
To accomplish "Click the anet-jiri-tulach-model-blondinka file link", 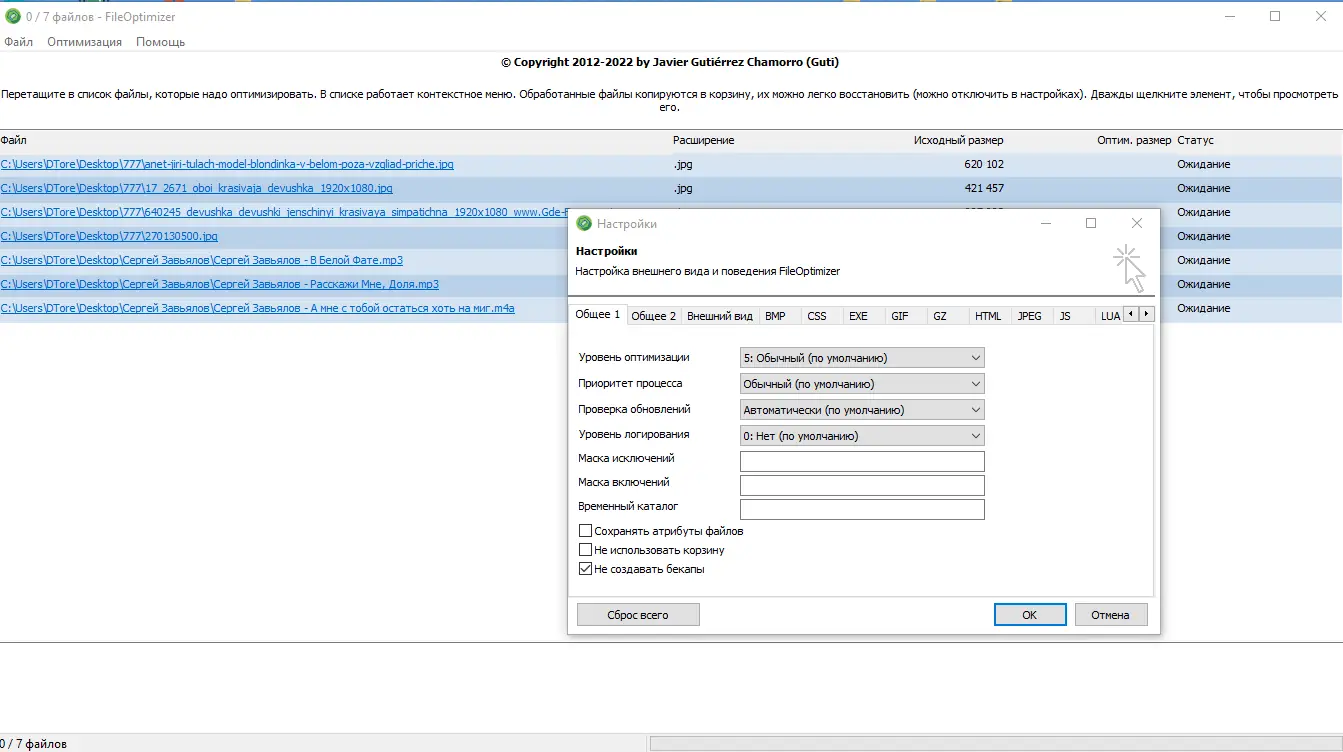I will tap(227, 164).
